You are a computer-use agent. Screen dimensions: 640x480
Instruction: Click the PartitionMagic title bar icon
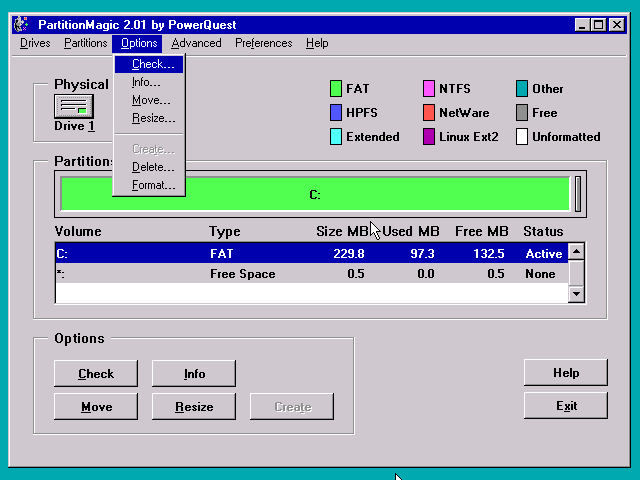(x=21, y=24)
